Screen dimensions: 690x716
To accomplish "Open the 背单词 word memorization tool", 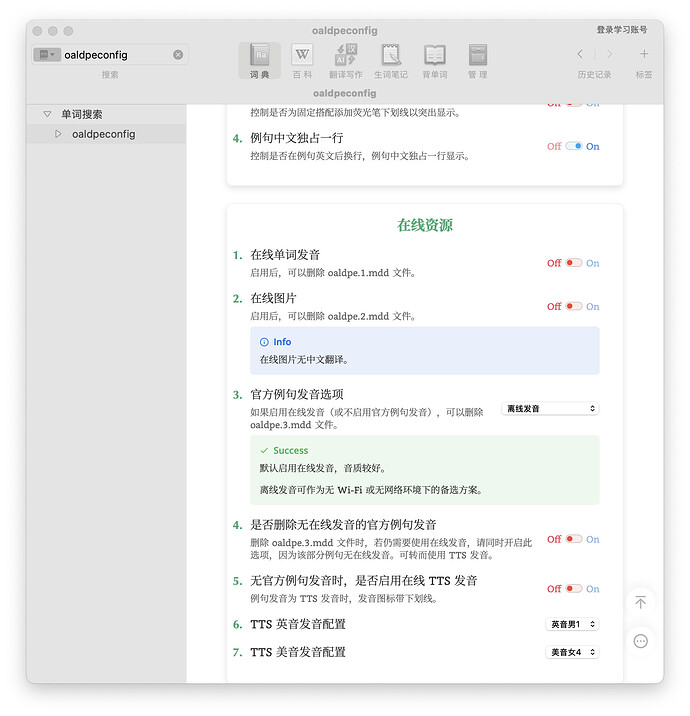I will point(435,61).
